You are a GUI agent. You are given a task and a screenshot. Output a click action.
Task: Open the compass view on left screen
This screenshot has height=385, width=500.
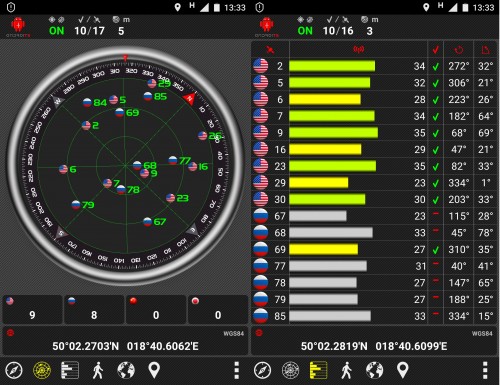tap(14, 370)
